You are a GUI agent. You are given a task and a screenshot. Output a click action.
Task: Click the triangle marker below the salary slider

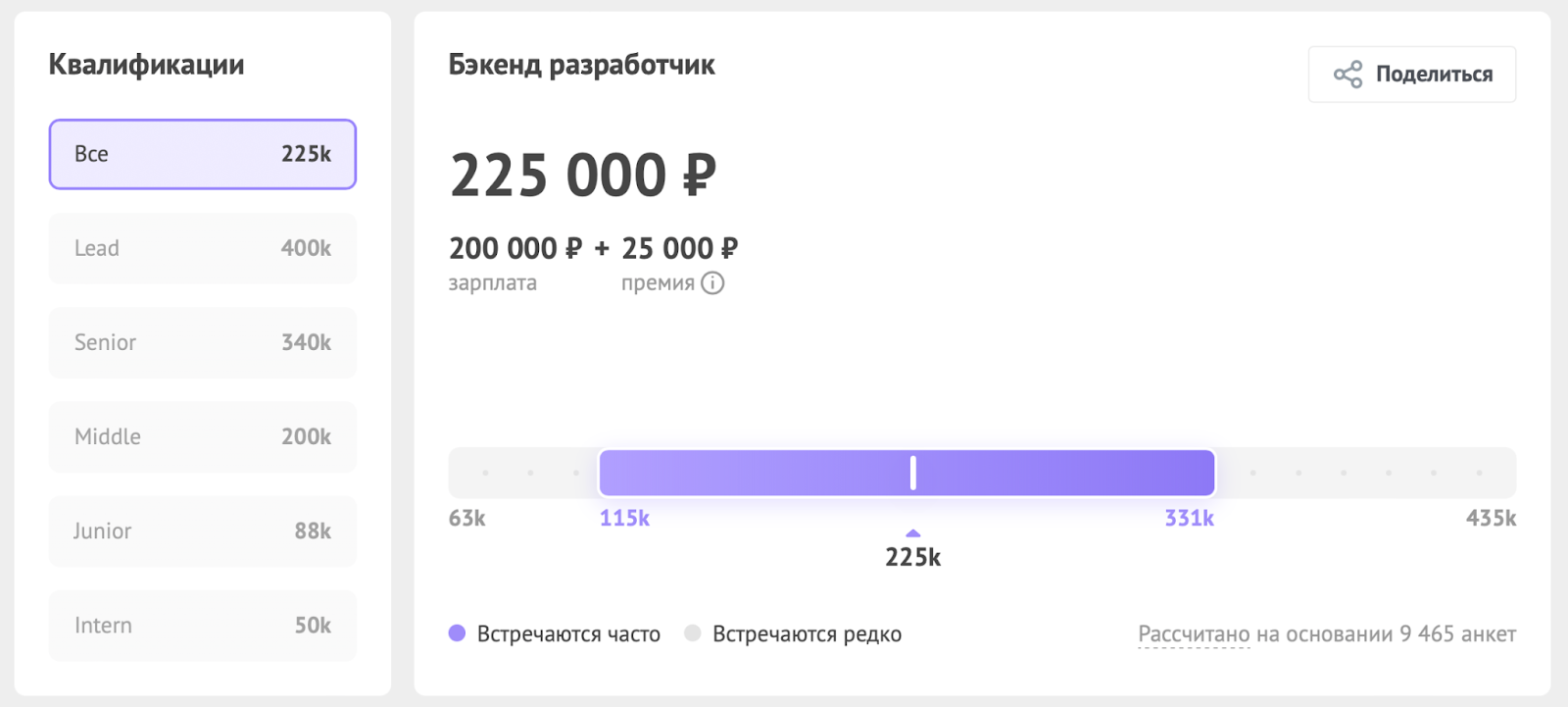pos(911,533)
